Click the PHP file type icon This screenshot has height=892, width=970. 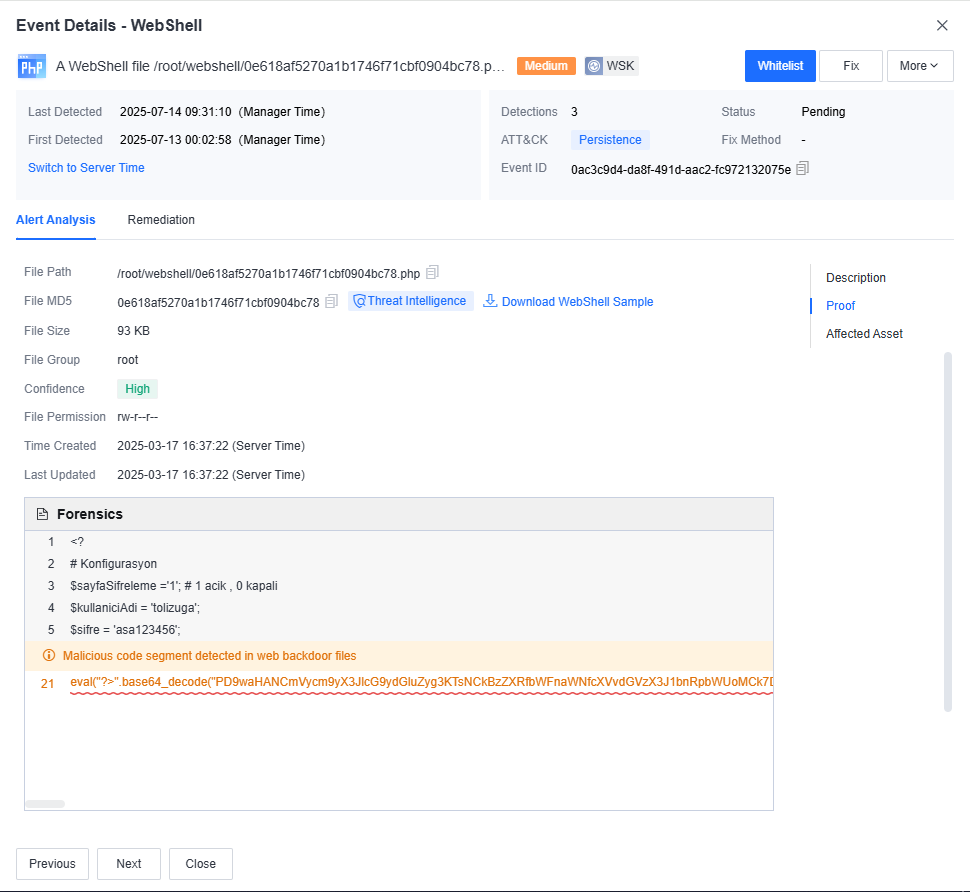click(32, 66)
